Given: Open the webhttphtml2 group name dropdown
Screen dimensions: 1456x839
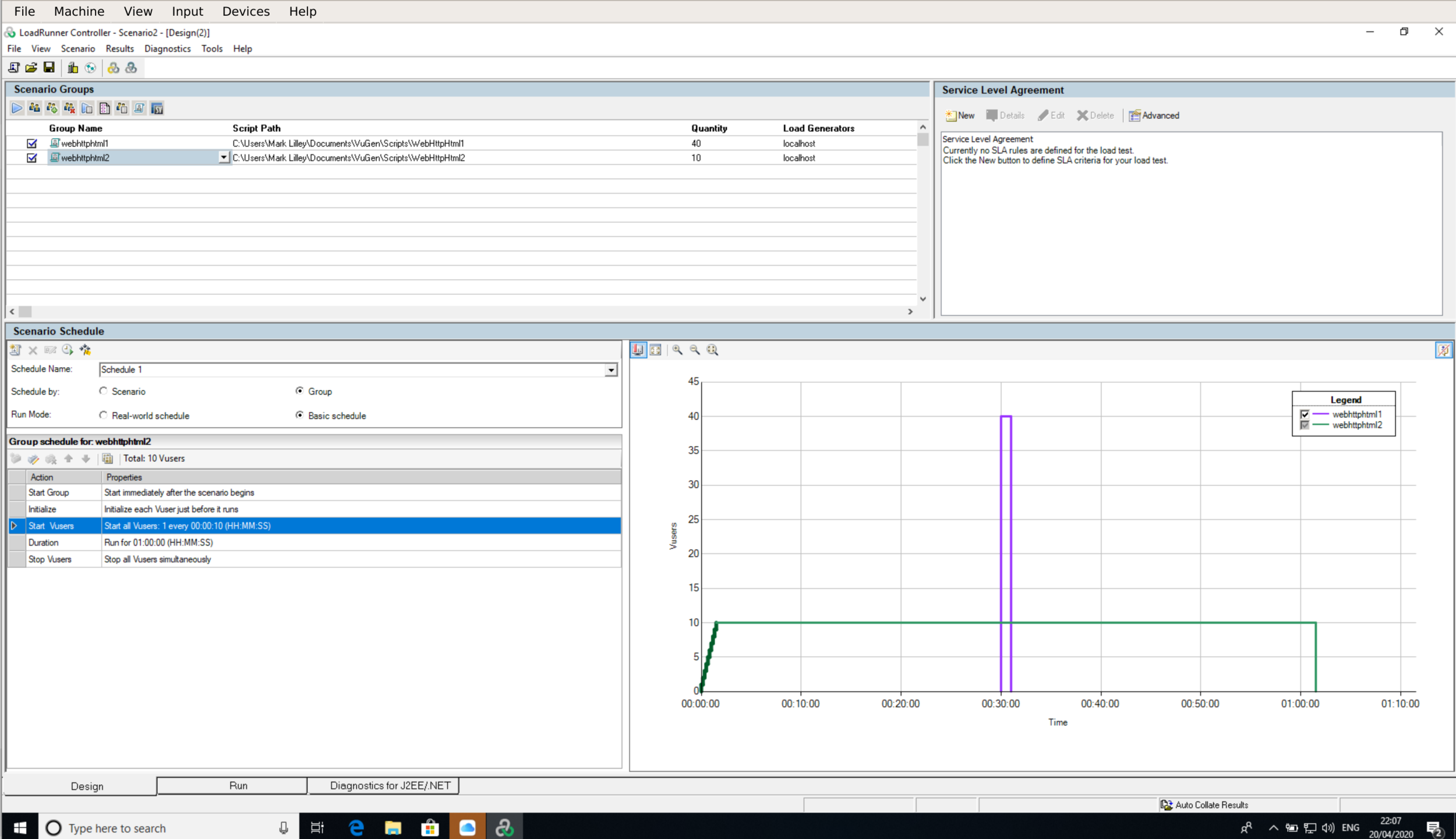Looking at the screenshot, I should pos(223,157).
